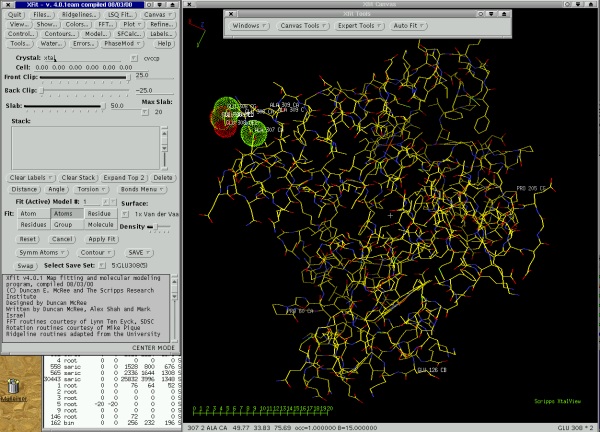Click the red-green sphere in the canvas
This screenshot has width=600, height=432.
pyautogui.click(x=226, y=118)
